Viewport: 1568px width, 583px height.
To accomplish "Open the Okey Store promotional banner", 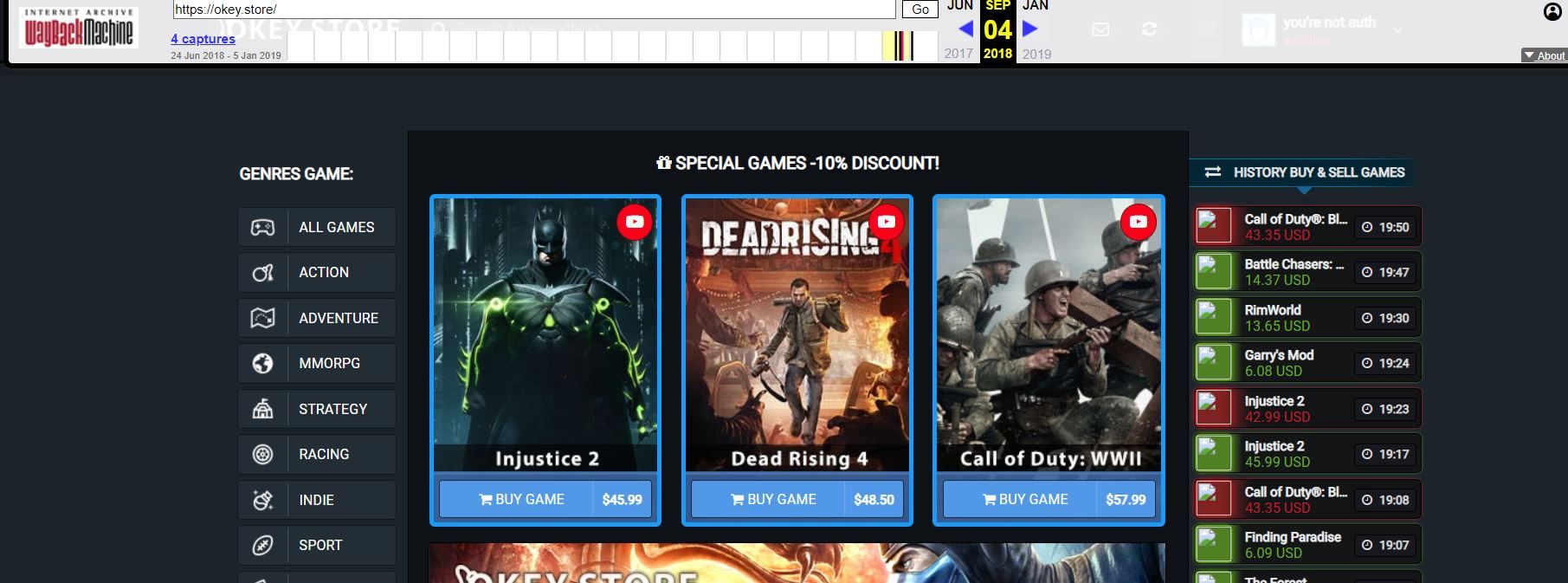I will 797,563.
